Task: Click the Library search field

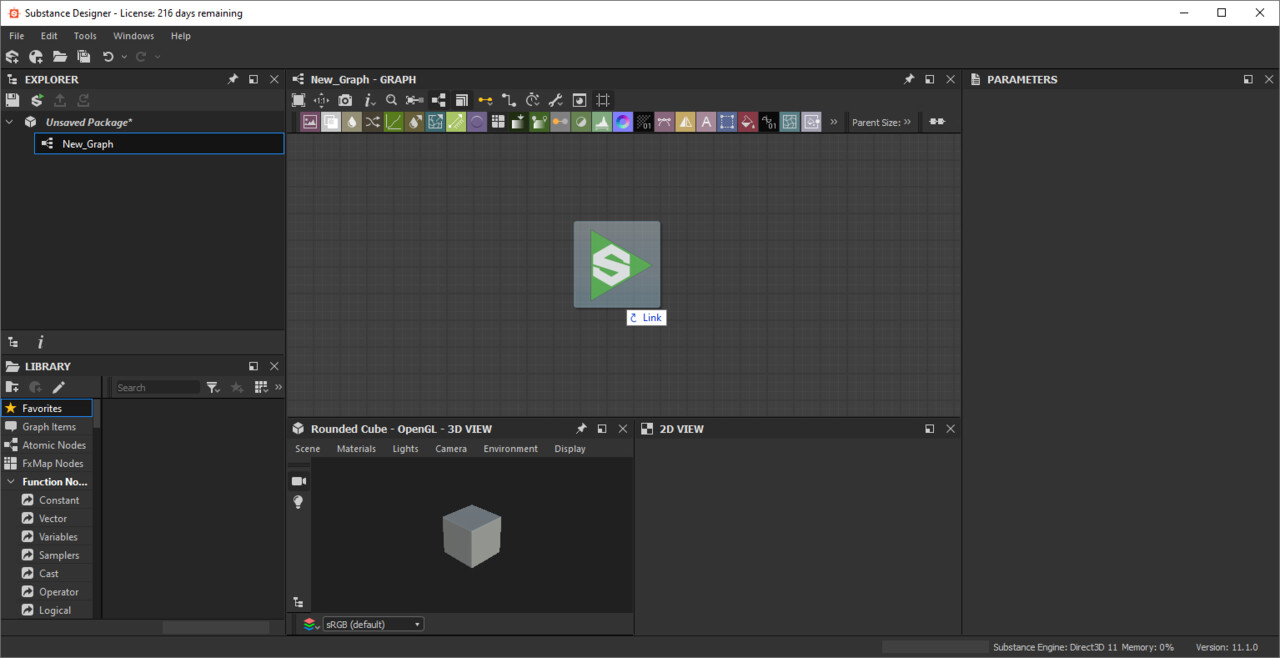Action: [x=157, y=387]
